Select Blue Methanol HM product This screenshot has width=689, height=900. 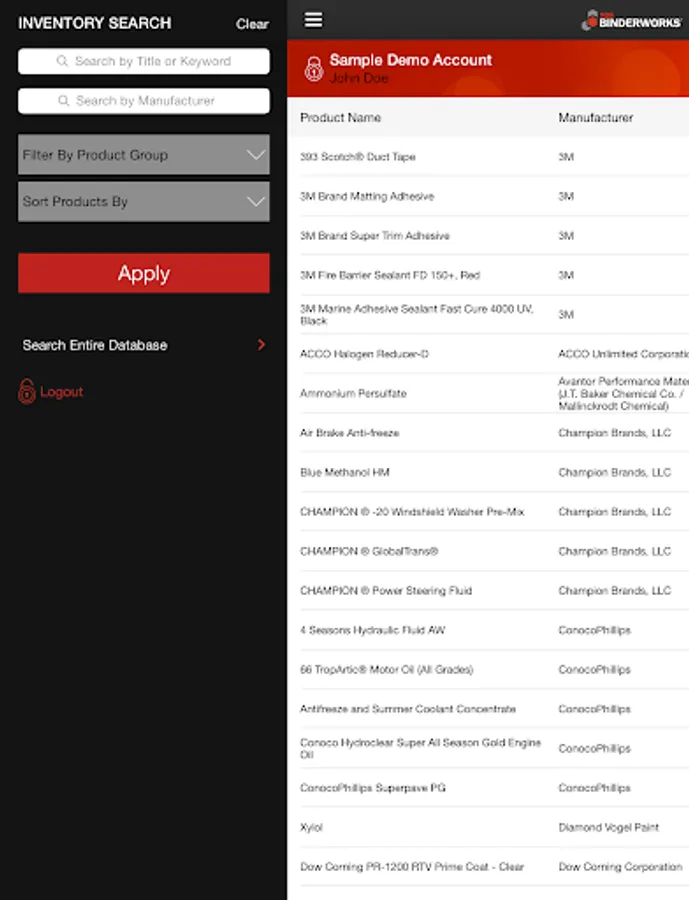tap(344, 472)
